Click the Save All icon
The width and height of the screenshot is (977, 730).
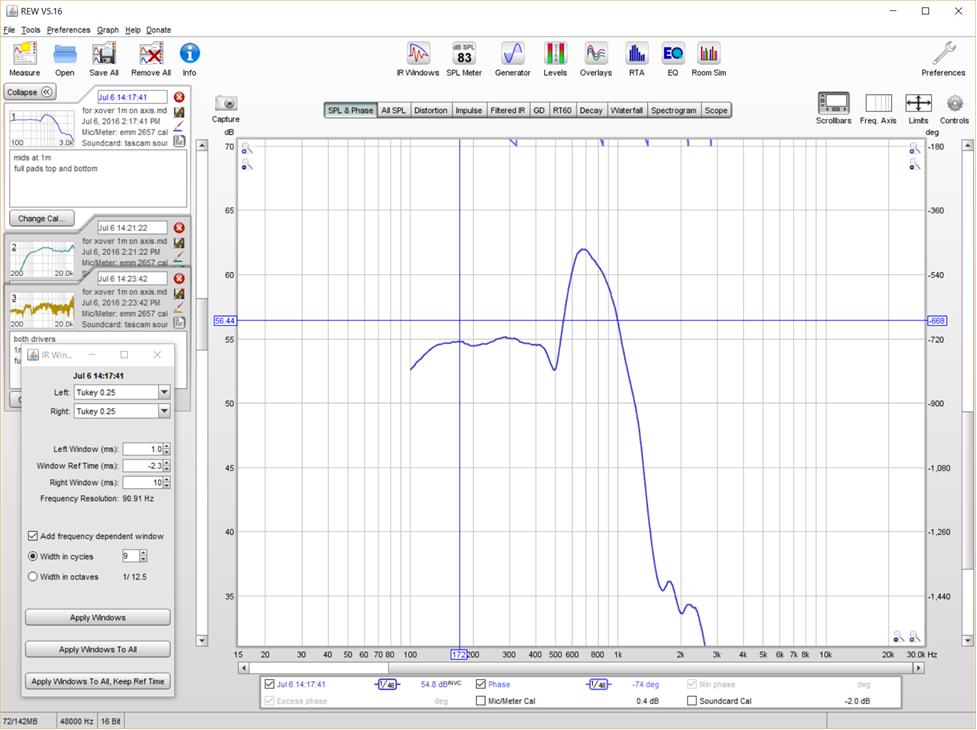[x=103, y=59]
